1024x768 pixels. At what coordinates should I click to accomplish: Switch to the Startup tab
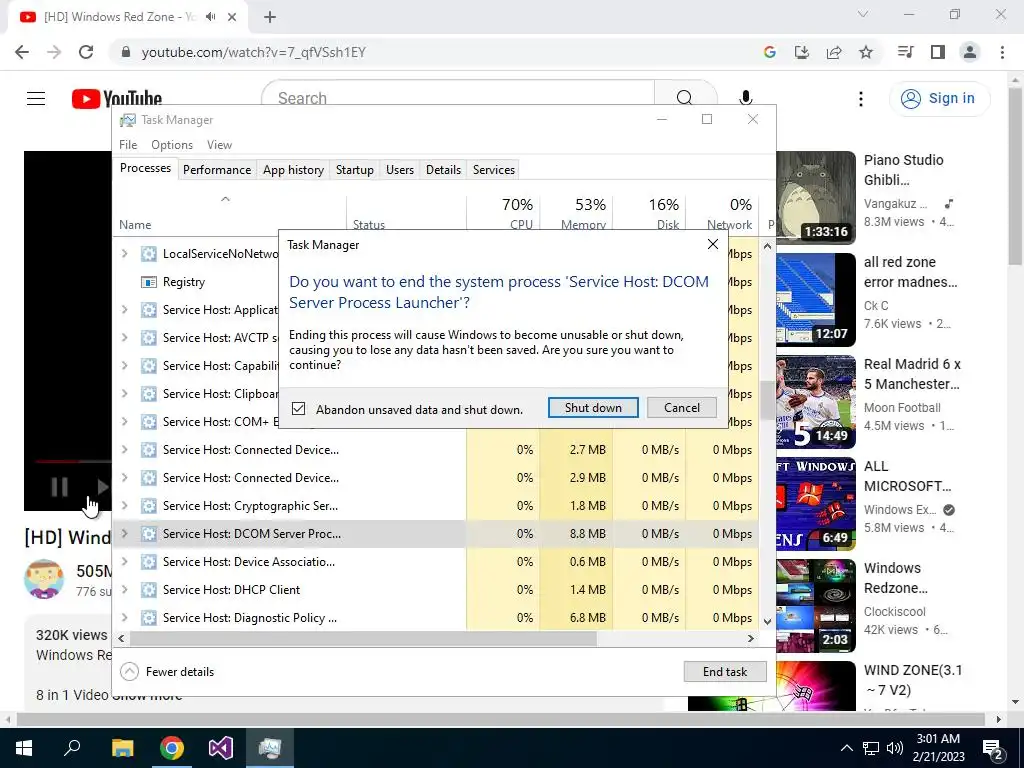[x=355, y=170]
